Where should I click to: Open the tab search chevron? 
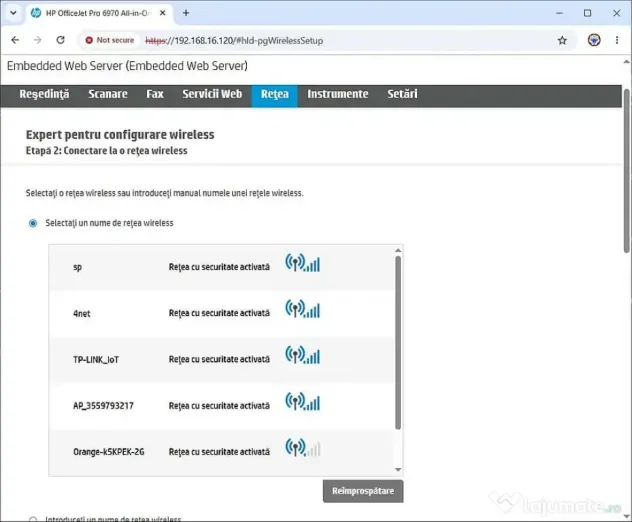coord(13,13)
